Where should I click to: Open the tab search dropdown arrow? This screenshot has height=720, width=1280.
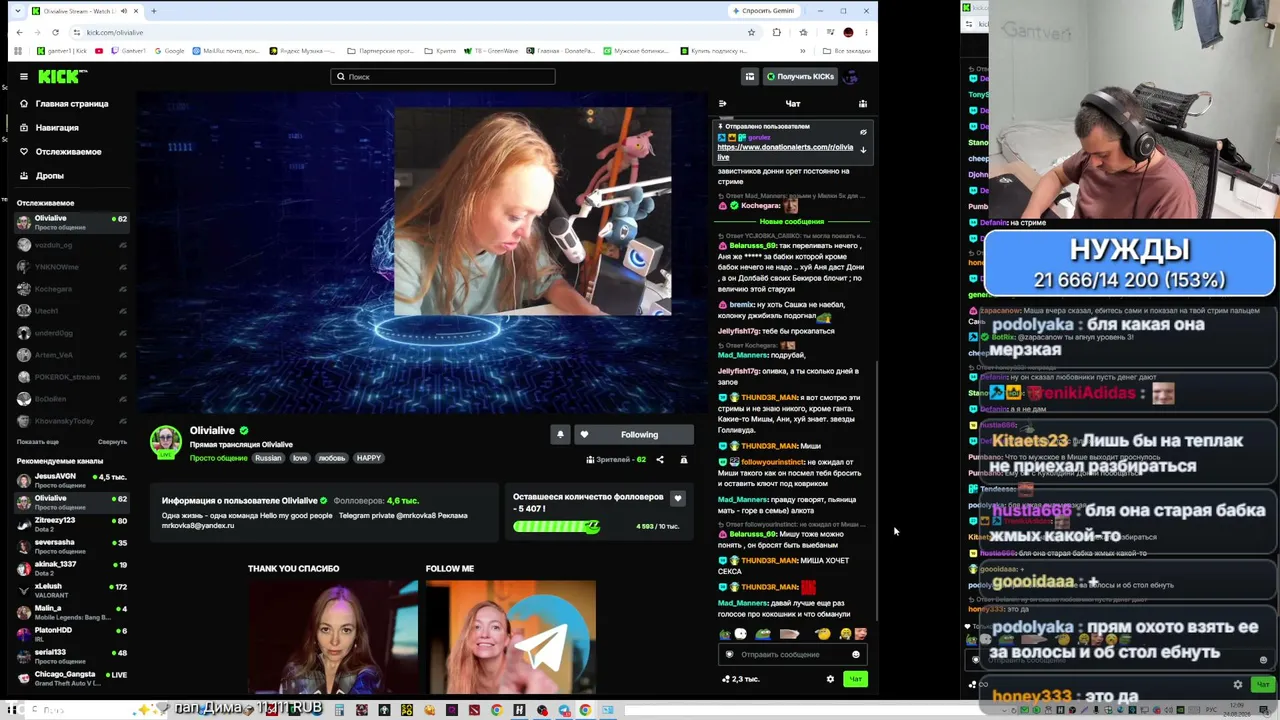point(18,11)
